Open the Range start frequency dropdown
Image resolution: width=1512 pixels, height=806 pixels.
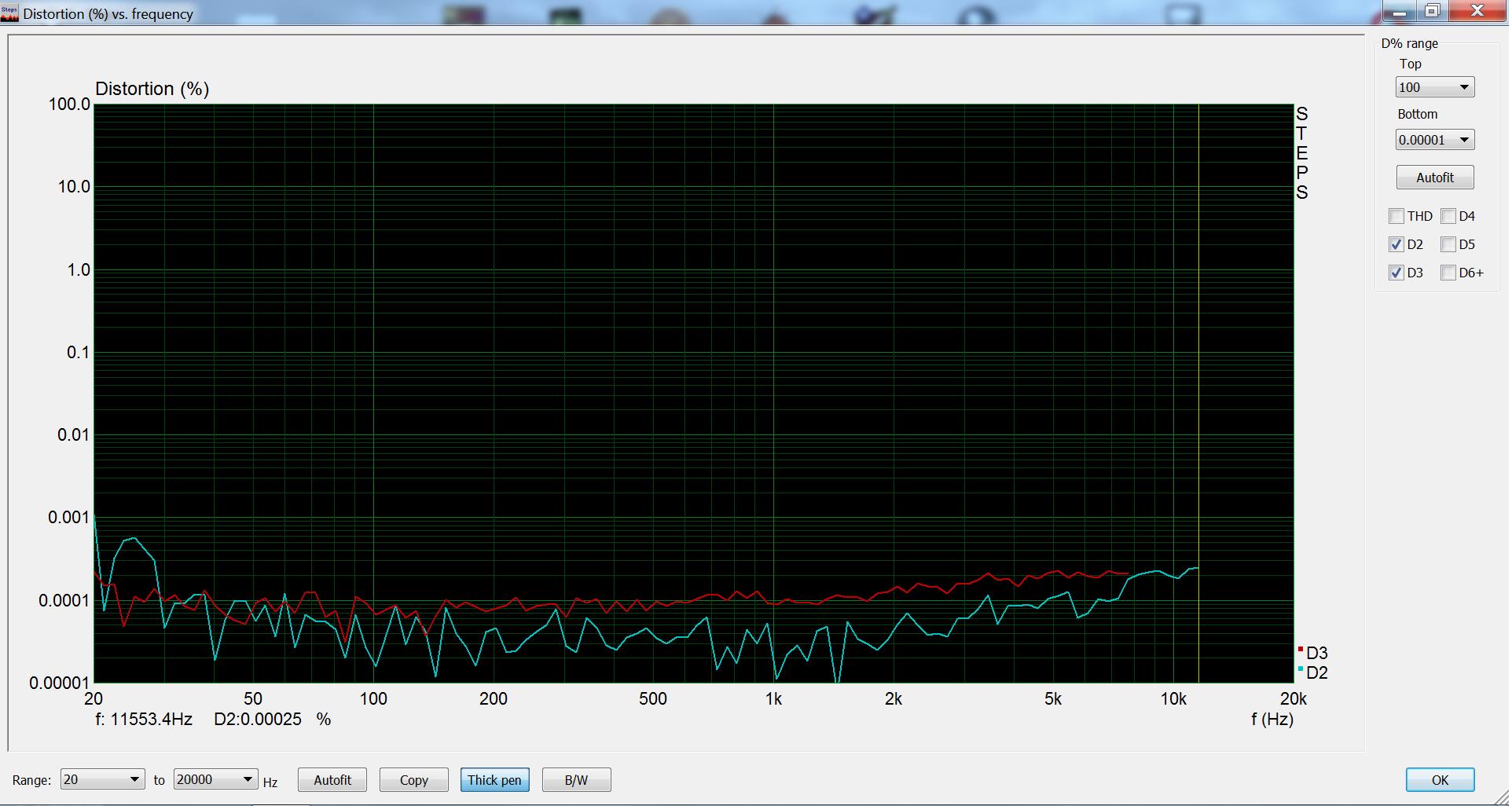(102, 779)
